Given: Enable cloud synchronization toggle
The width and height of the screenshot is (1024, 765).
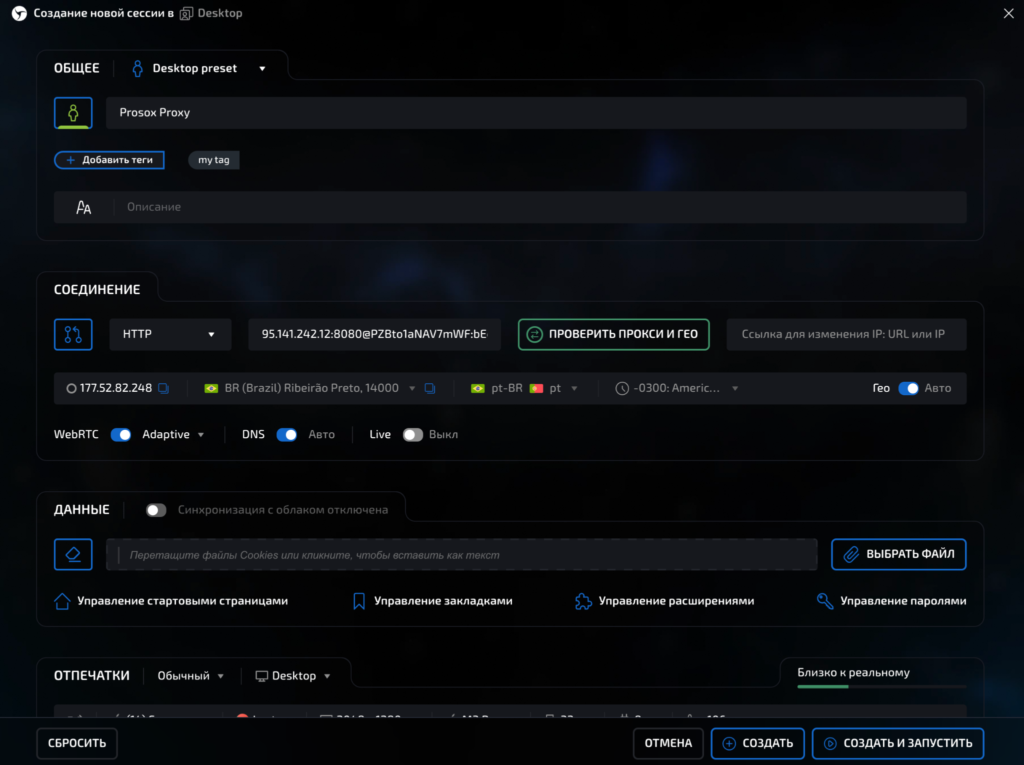Looking at the screenshot, I should point(156,510).
